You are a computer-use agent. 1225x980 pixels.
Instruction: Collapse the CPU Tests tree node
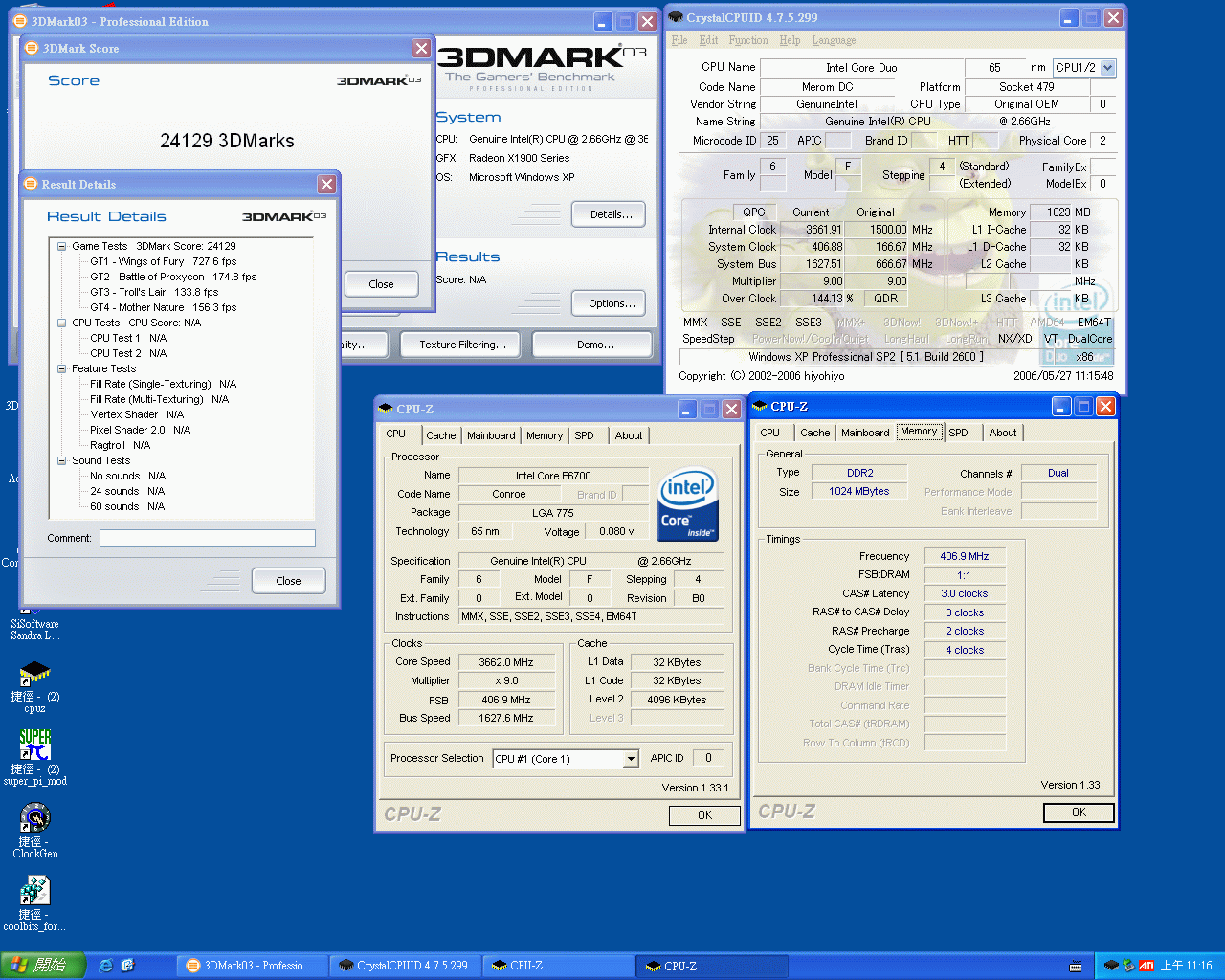(x=61, y=323)
